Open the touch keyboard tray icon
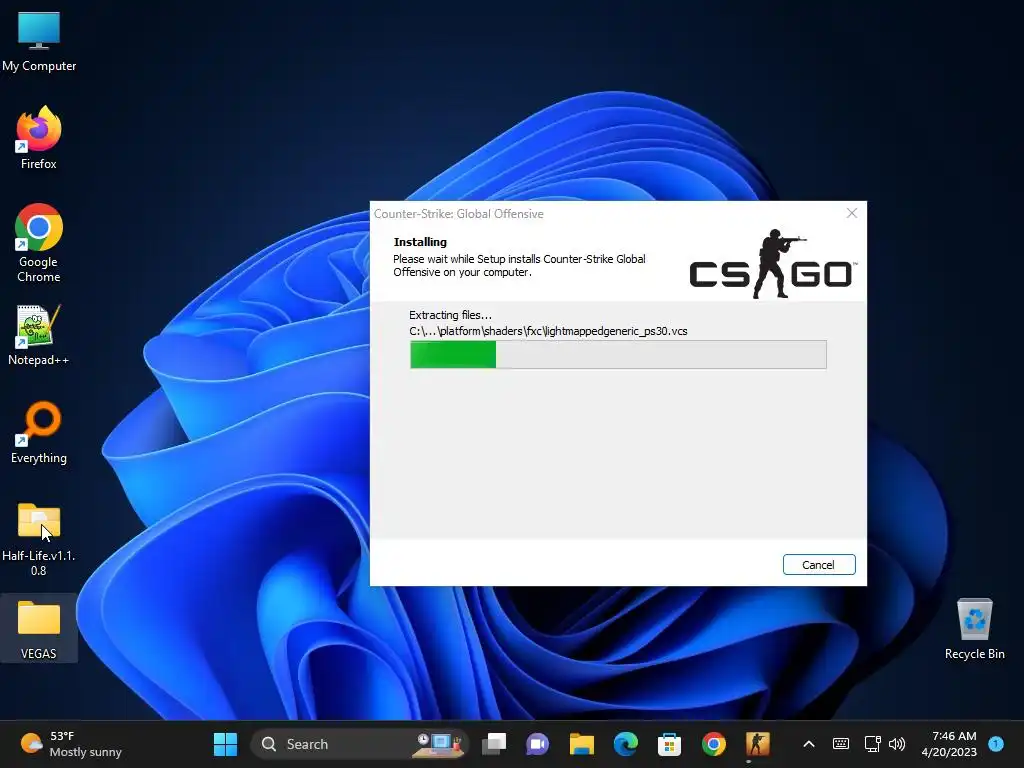Image resolution: width=1024 pixels, height=768 pixels. (841, 744)
